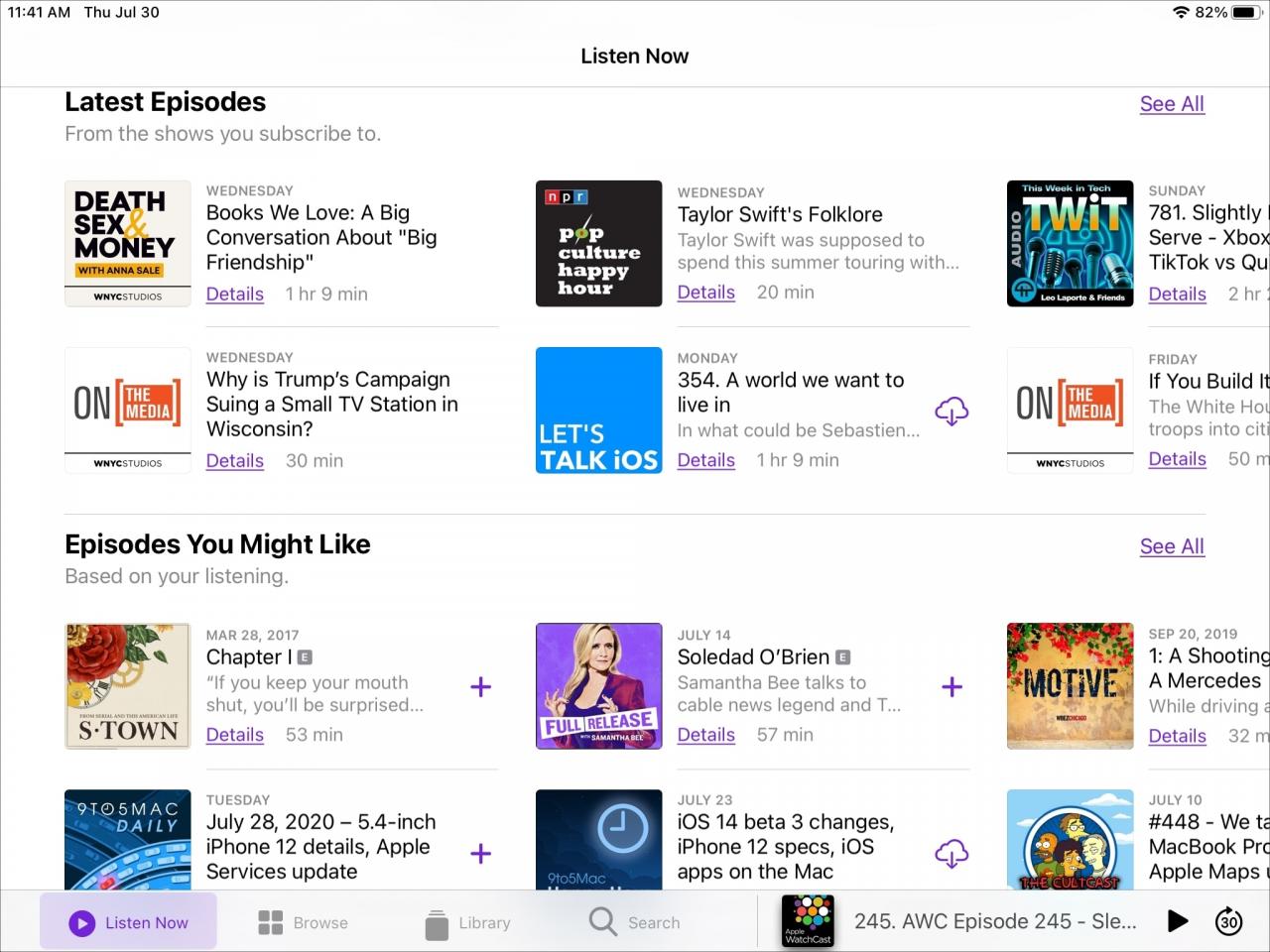Open Details for the Motive shooting episode

click(1178, 737)
